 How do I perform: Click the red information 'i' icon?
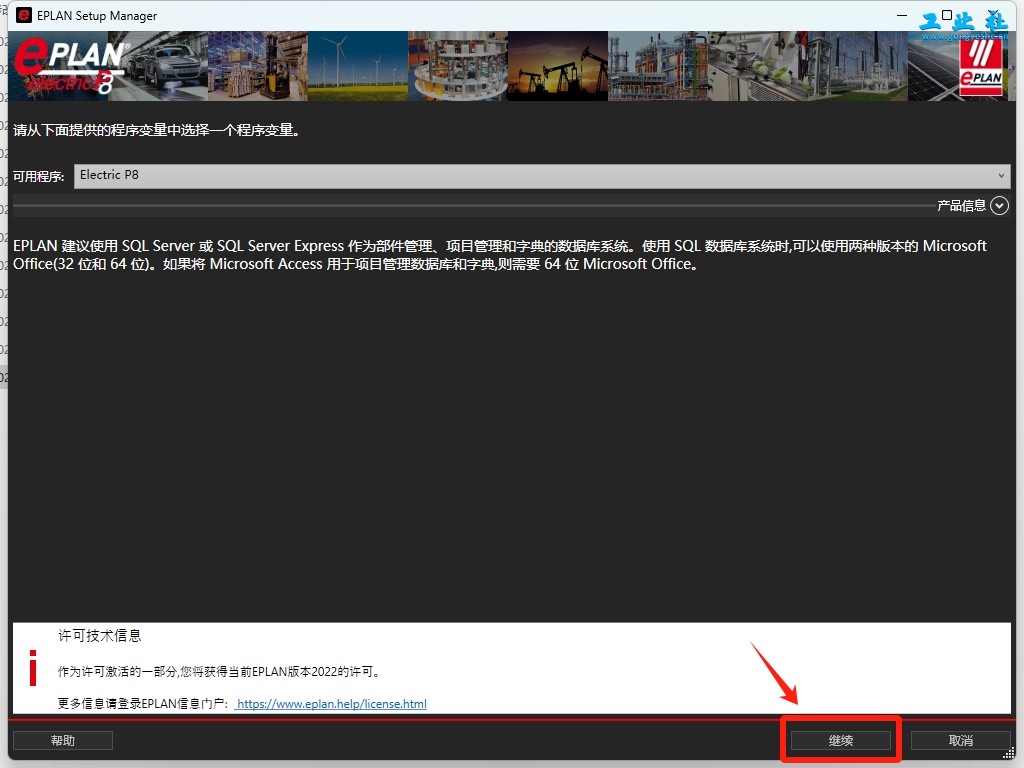pyautogui.click(x=33, y=667)
